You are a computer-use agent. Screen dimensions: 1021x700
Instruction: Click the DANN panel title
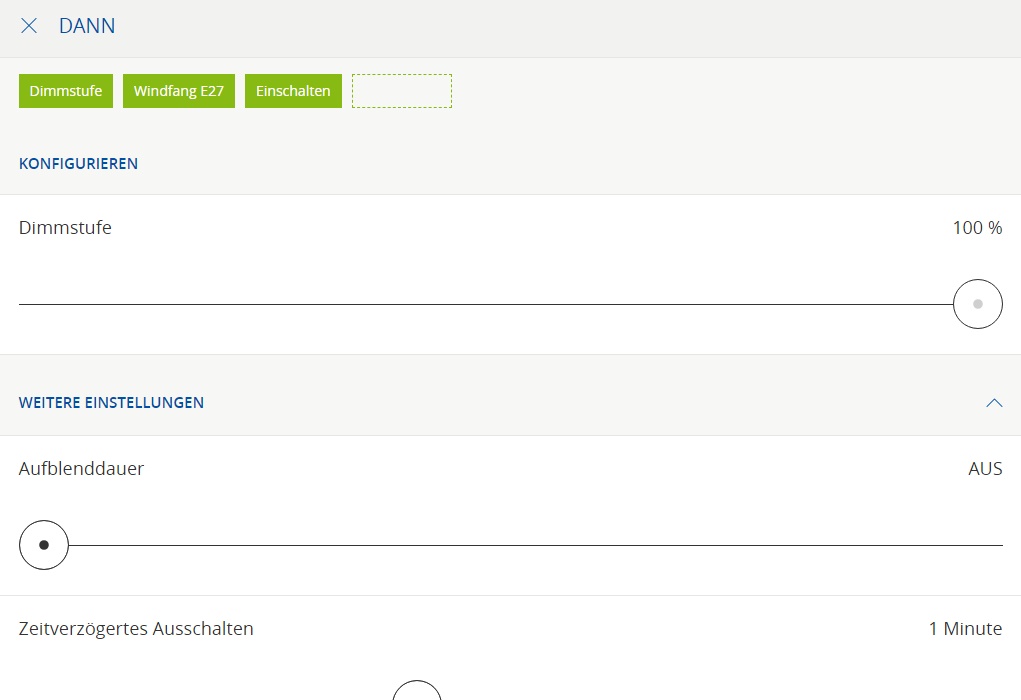[x=87, y=27]
